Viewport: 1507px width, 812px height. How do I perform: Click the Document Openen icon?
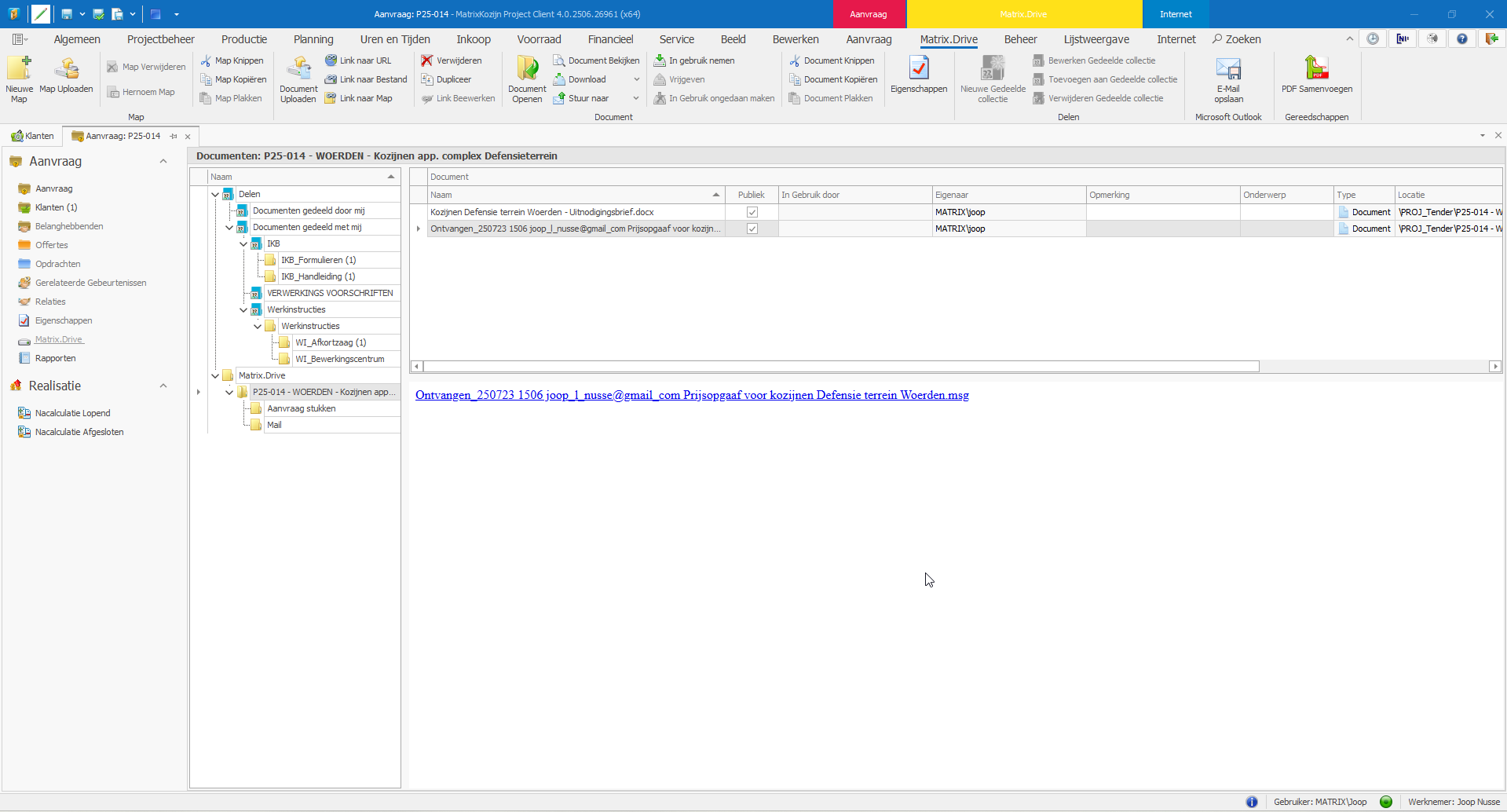click(x=527, y=68)
